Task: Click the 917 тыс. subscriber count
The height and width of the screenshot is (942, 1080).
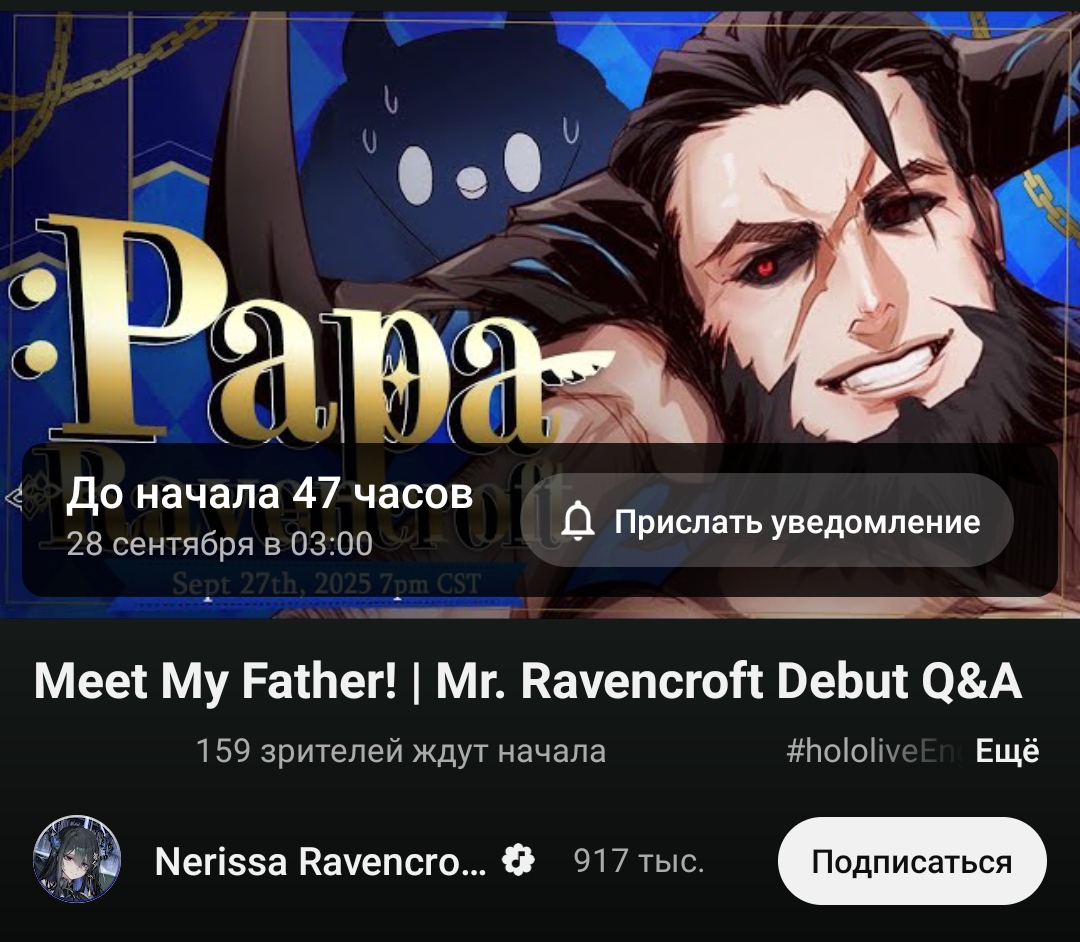Action: 639,861
